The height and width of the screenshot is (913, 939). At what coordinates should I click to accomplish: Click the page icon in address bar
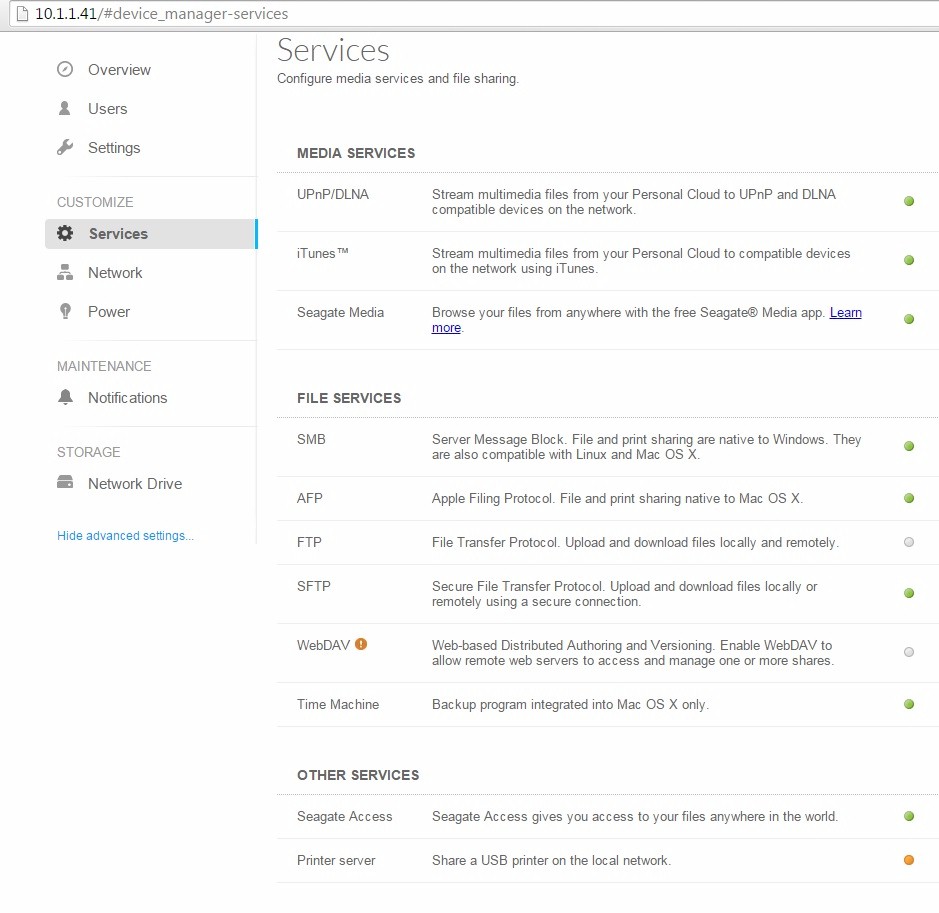coord(22,13)
